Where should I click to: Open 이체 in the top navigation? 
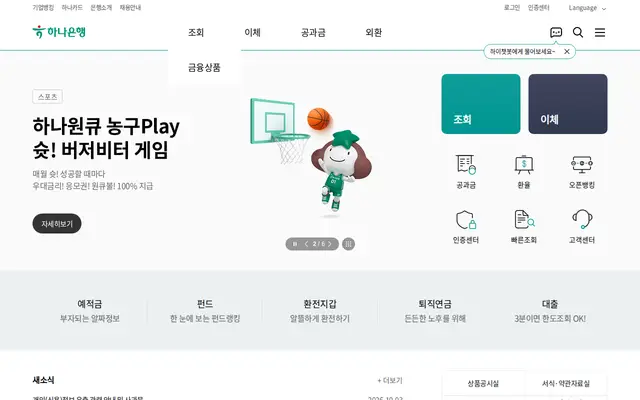(252, 33)
